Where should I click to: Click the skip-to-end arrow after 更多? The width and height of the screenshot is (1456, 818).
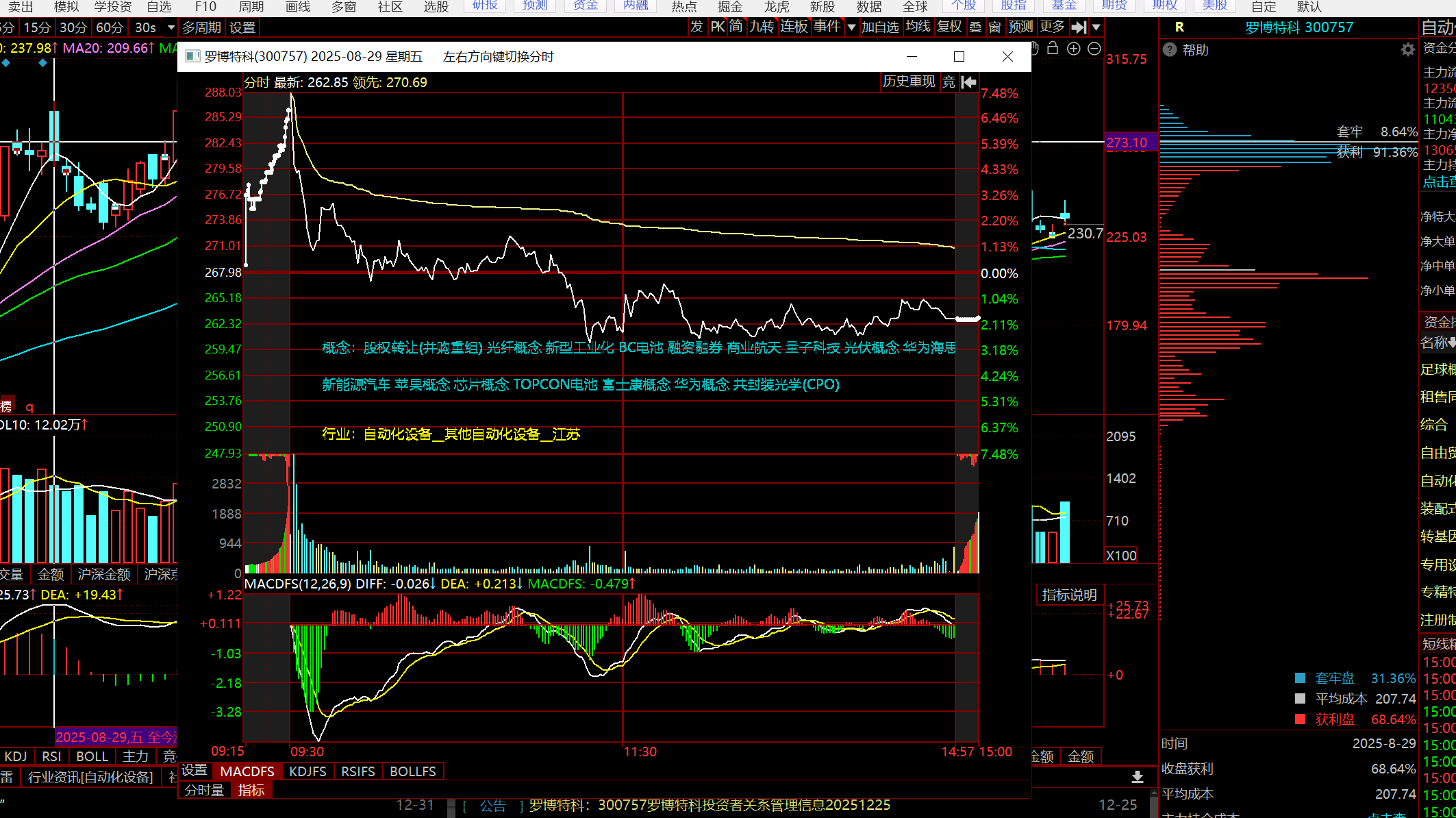[x=1079, y=27]
